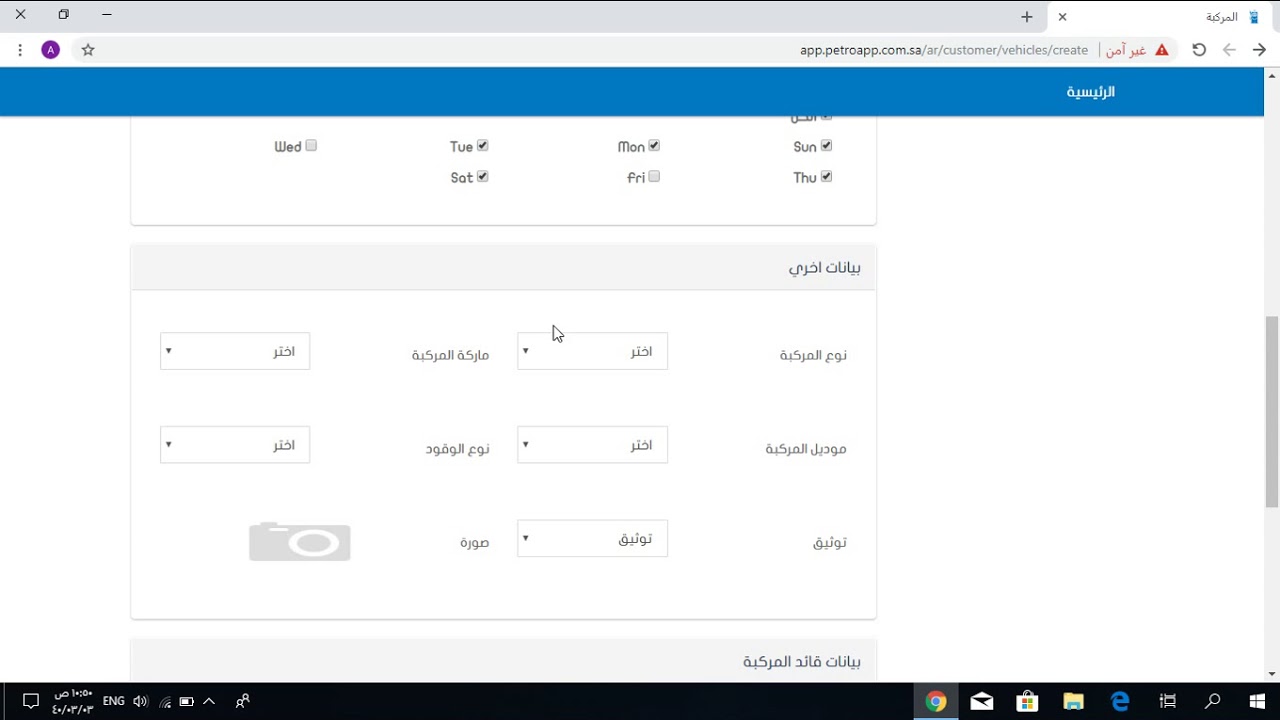Show hidden tray icons chevron
Screen dimensions: 1280x720
pos(209,701)
